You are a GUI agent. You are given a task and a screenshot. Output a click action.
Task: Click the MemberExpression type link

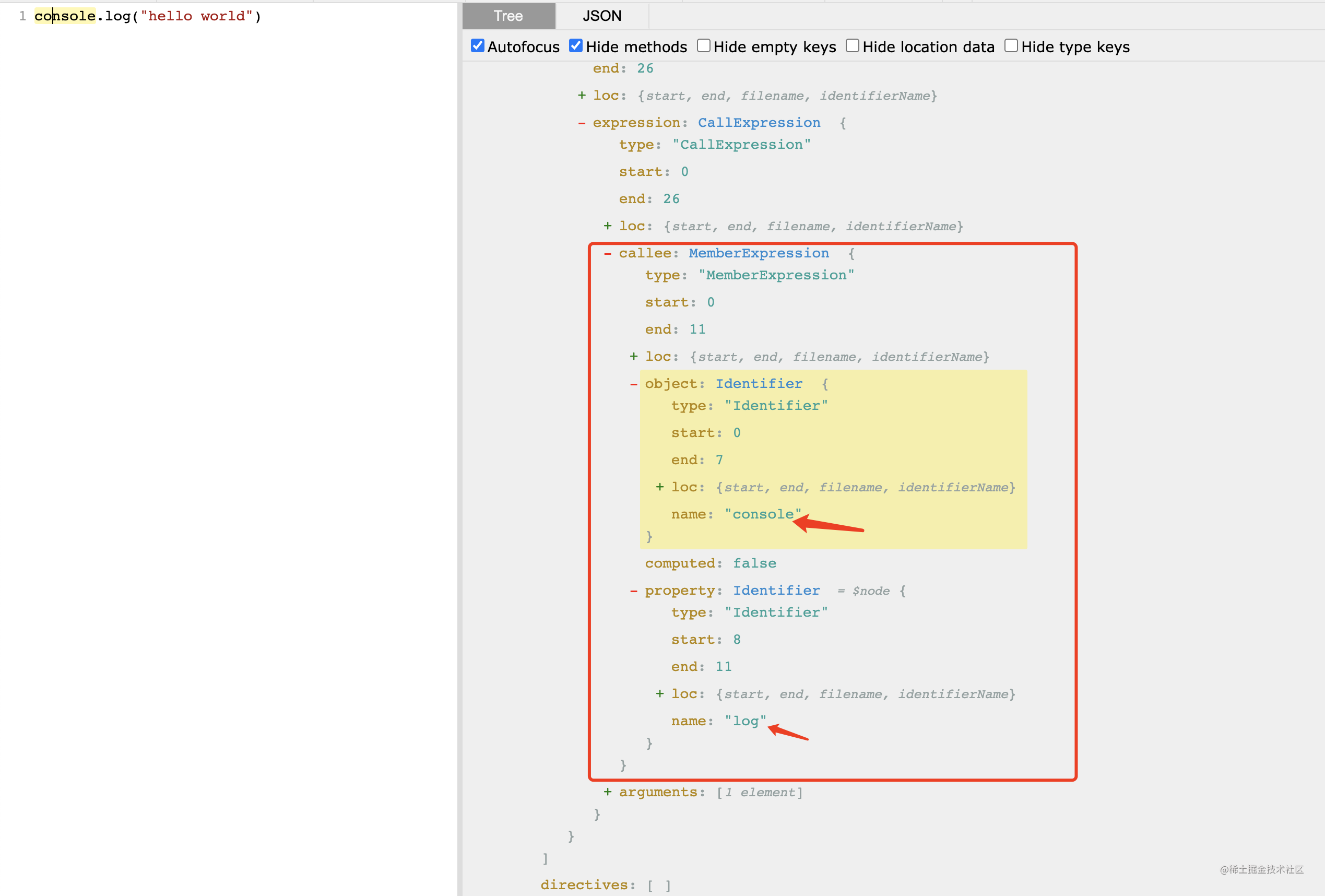coord(758,253)
